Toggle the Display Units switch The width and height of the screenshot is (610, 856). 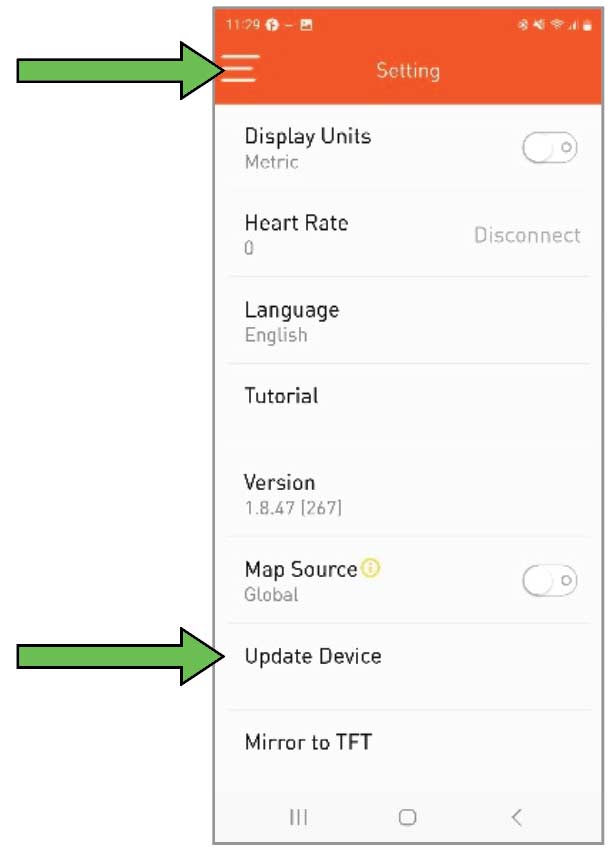[x=549, y=149]
